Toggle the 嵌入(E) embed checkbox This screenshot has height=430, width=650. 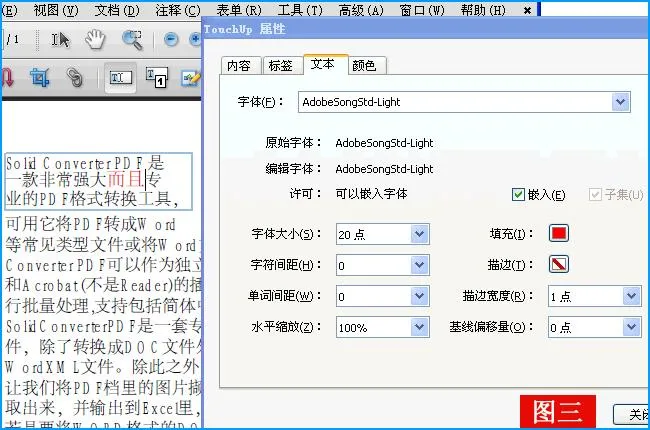[x=518, y=194]
